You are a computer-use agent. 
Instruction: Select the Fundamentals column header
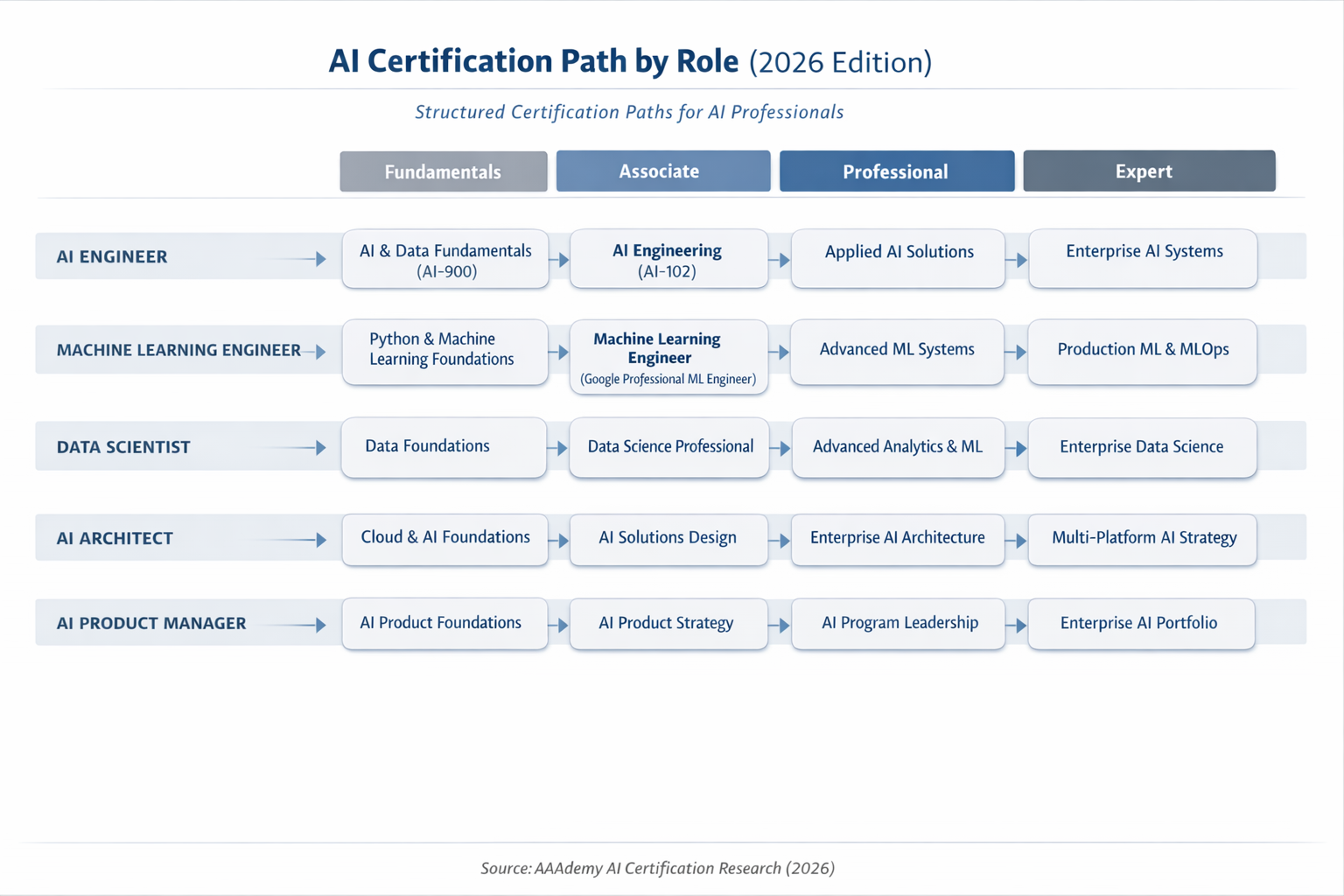[x=444, y=171]
